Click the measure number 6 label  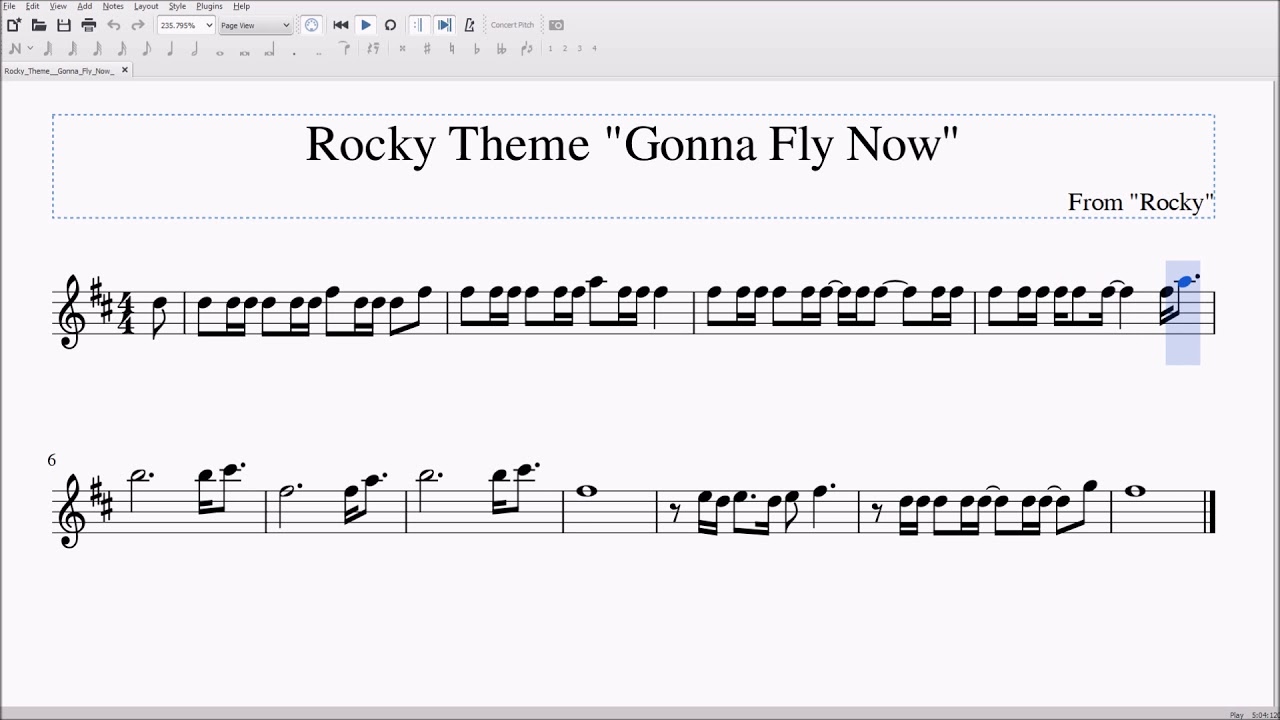pos(52,460)
